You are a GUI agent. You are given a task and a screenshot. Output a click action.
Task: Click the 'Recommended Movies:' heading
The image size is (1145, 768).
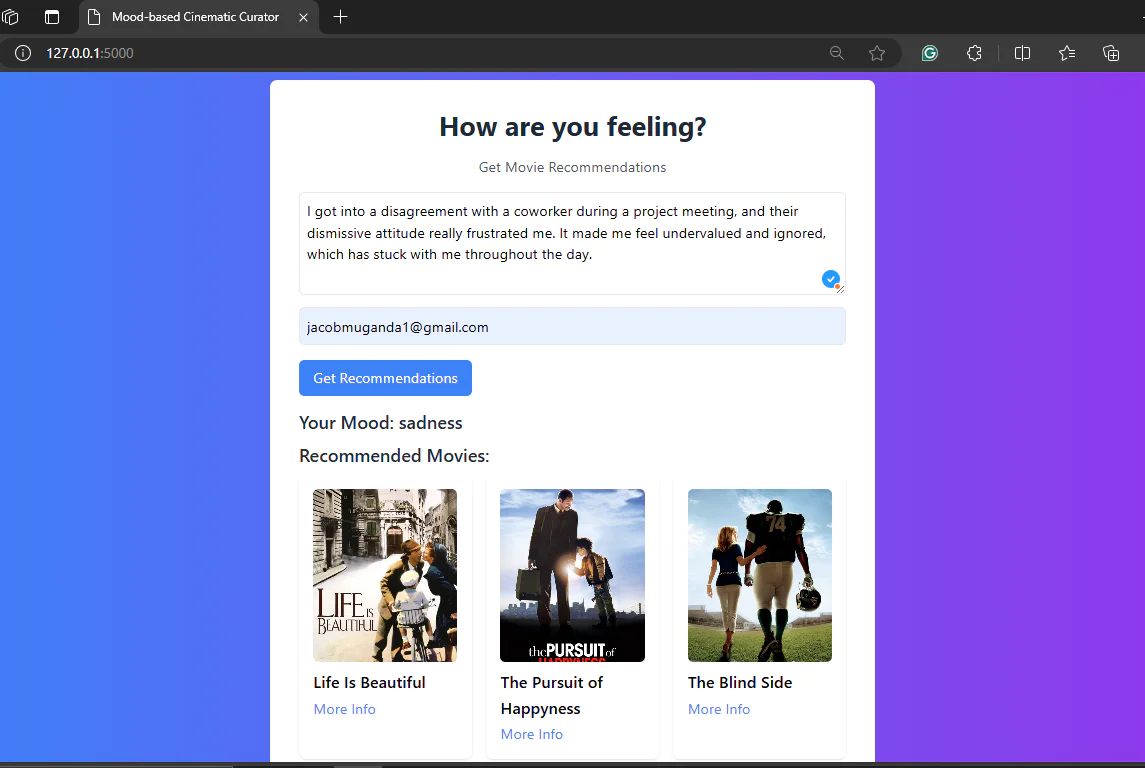(394, 456)
